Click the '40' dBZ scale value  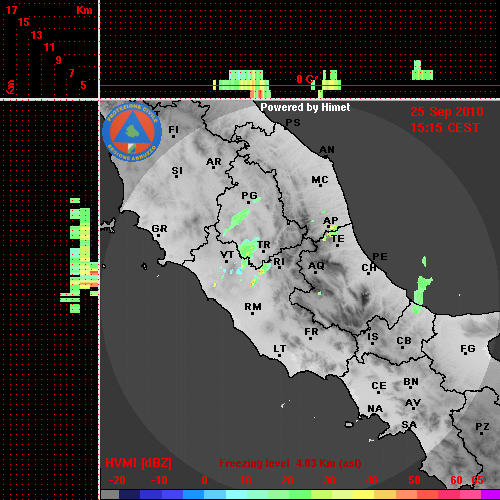tap(372, 480)
